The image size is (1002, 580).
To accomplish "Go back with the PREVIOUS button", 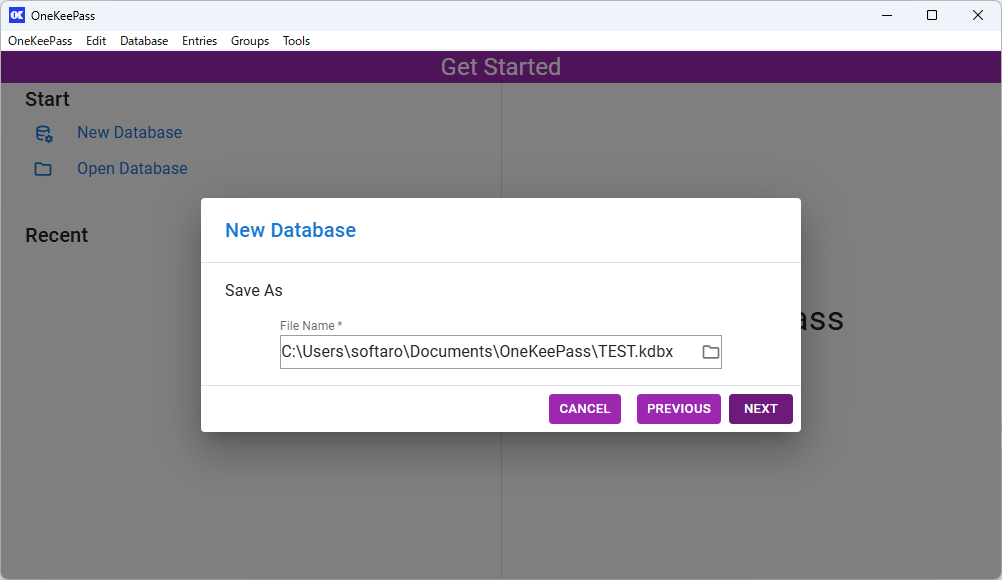I will [678, 409].
